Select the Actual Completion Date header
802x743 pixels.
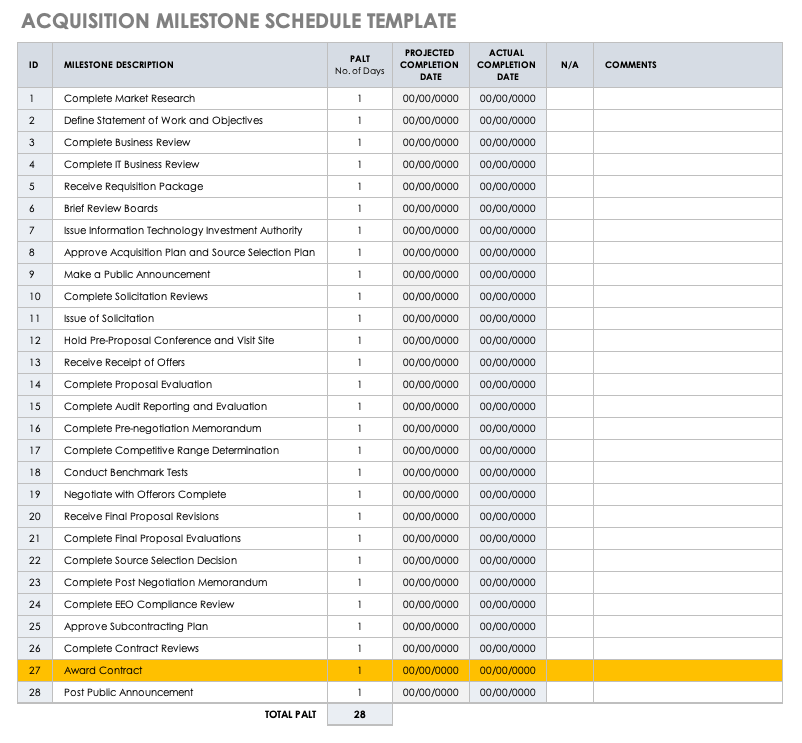[x=507, y=65]
